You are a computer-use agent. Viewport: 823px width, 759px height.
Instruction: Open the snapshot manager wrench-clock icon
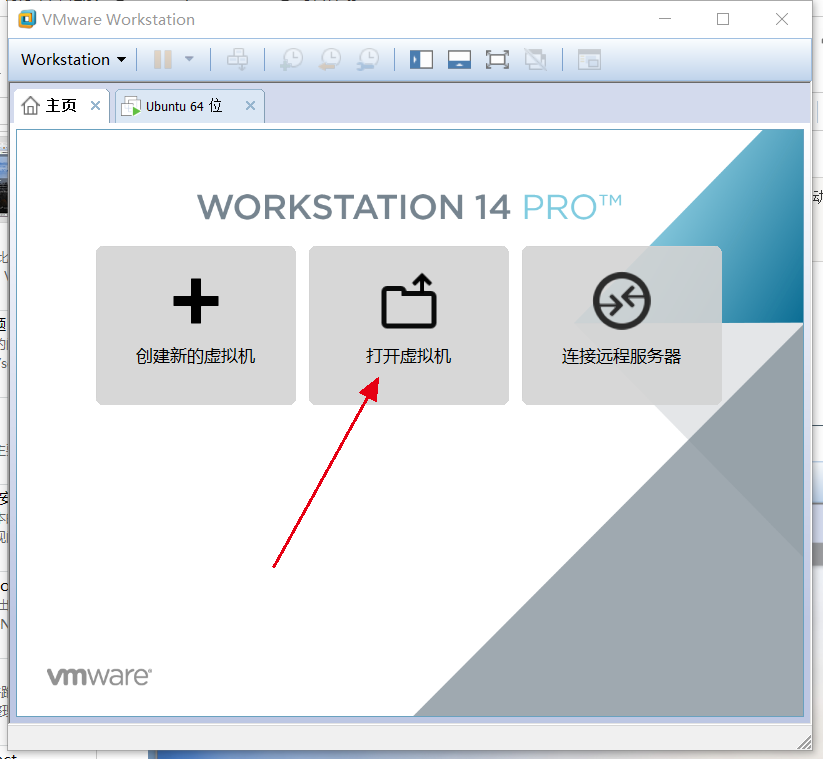[x=367, y=59]
